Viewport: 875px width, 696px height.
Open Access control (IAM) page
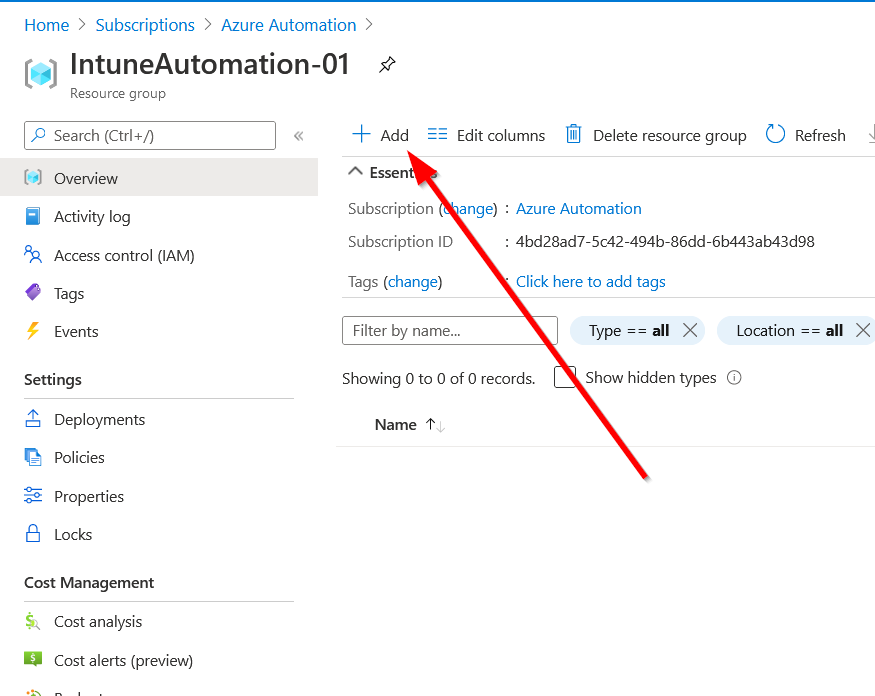click(x=124, y=256)
